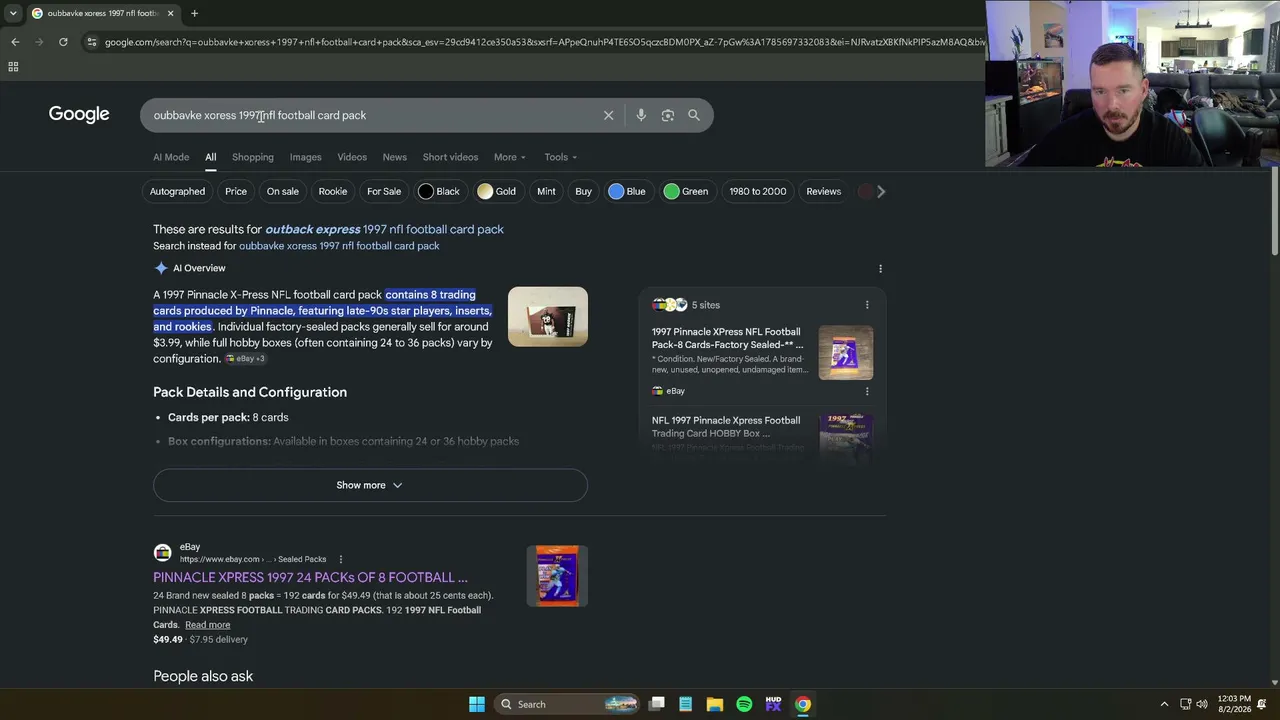The image size is (1280, 720).
Task: Open the Videos tab
Action: tap(352, 157)
